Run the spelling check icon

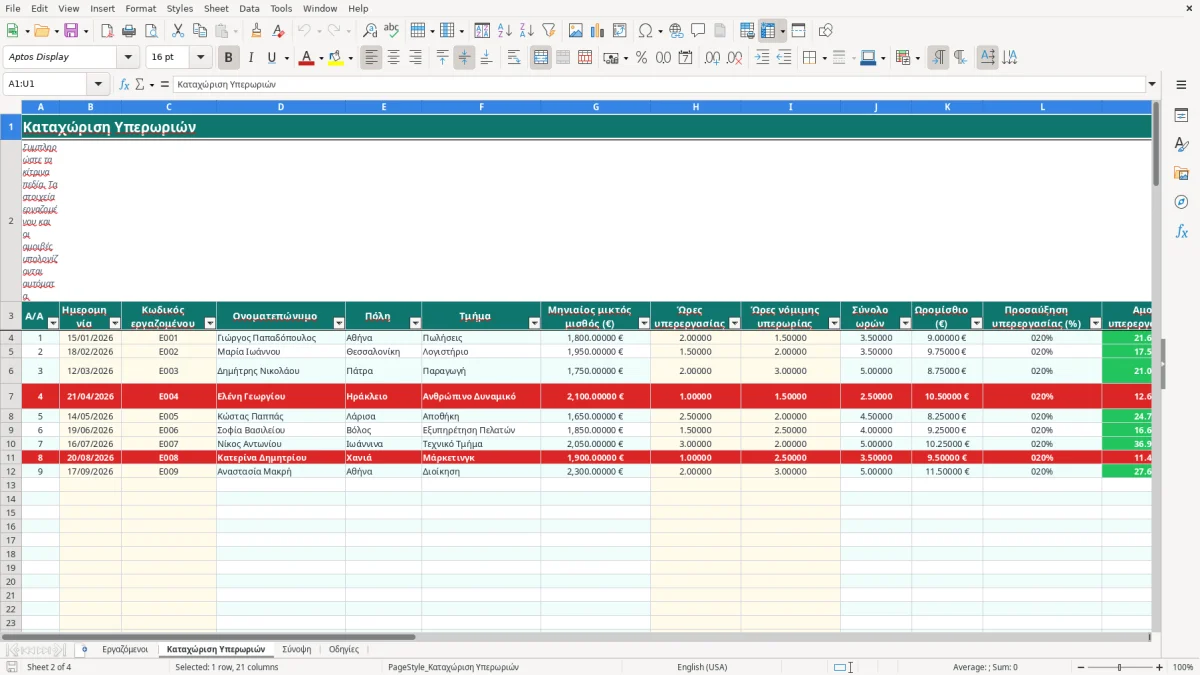392,31
